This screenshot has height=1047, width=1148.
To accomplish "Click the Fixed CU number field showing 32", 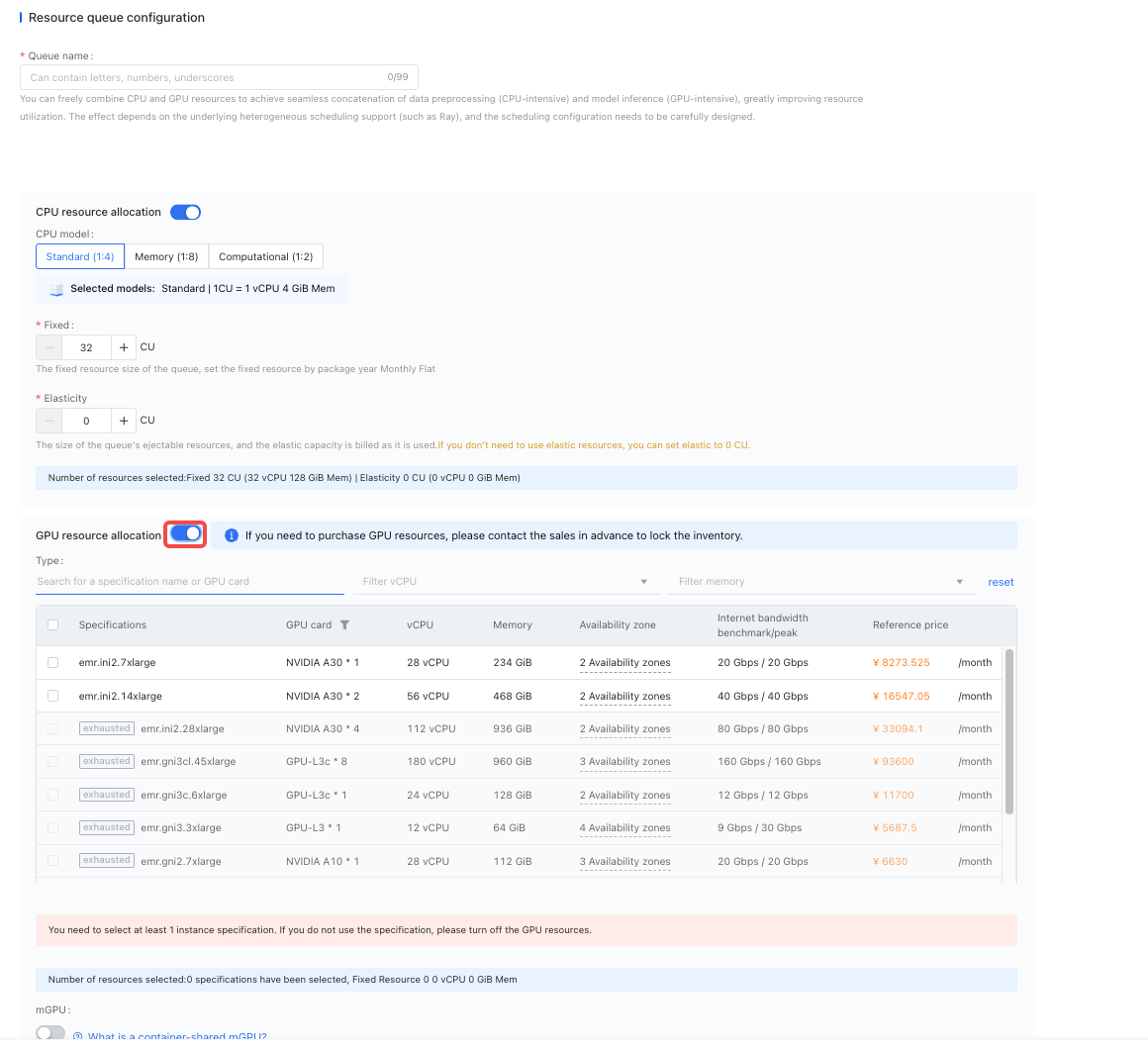I will pos(86,347).
